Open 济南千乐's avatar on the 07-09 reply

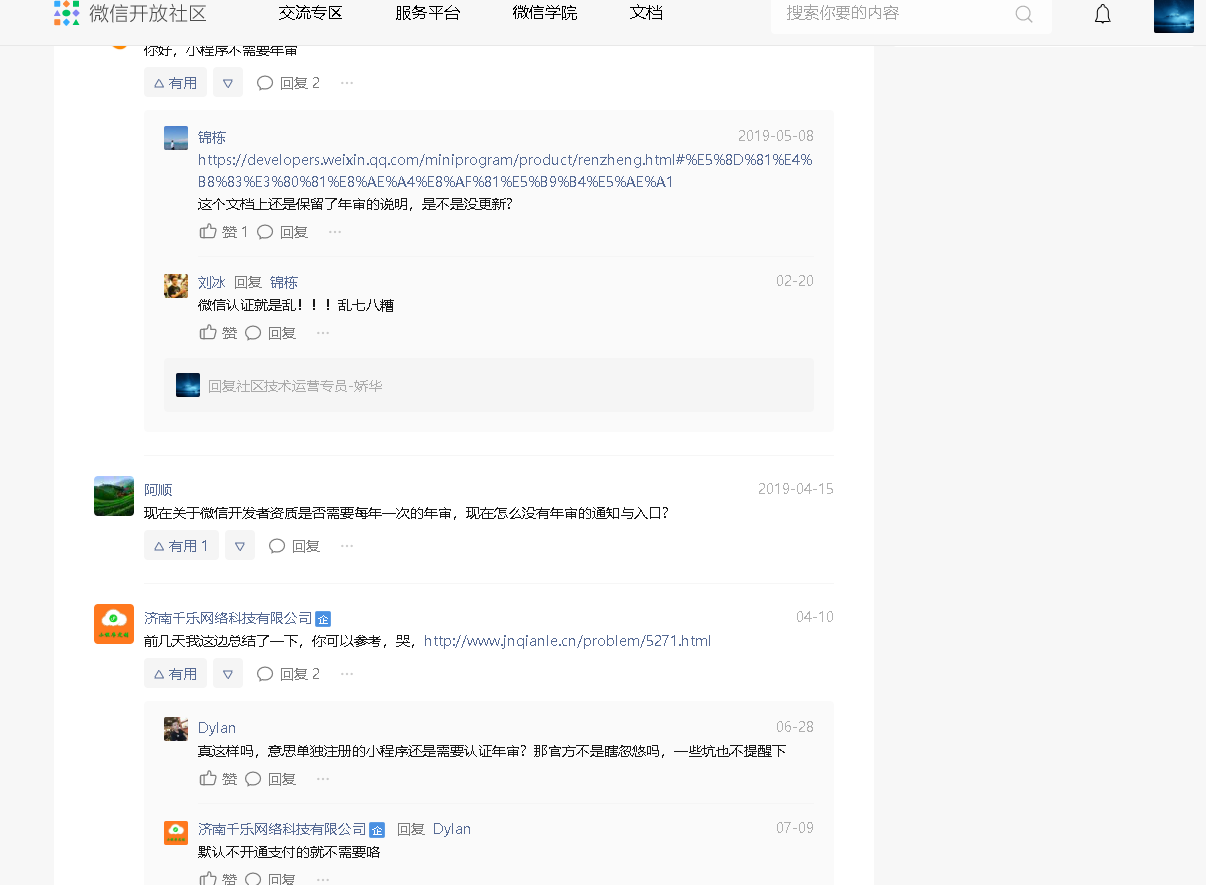tap(176, 833)
